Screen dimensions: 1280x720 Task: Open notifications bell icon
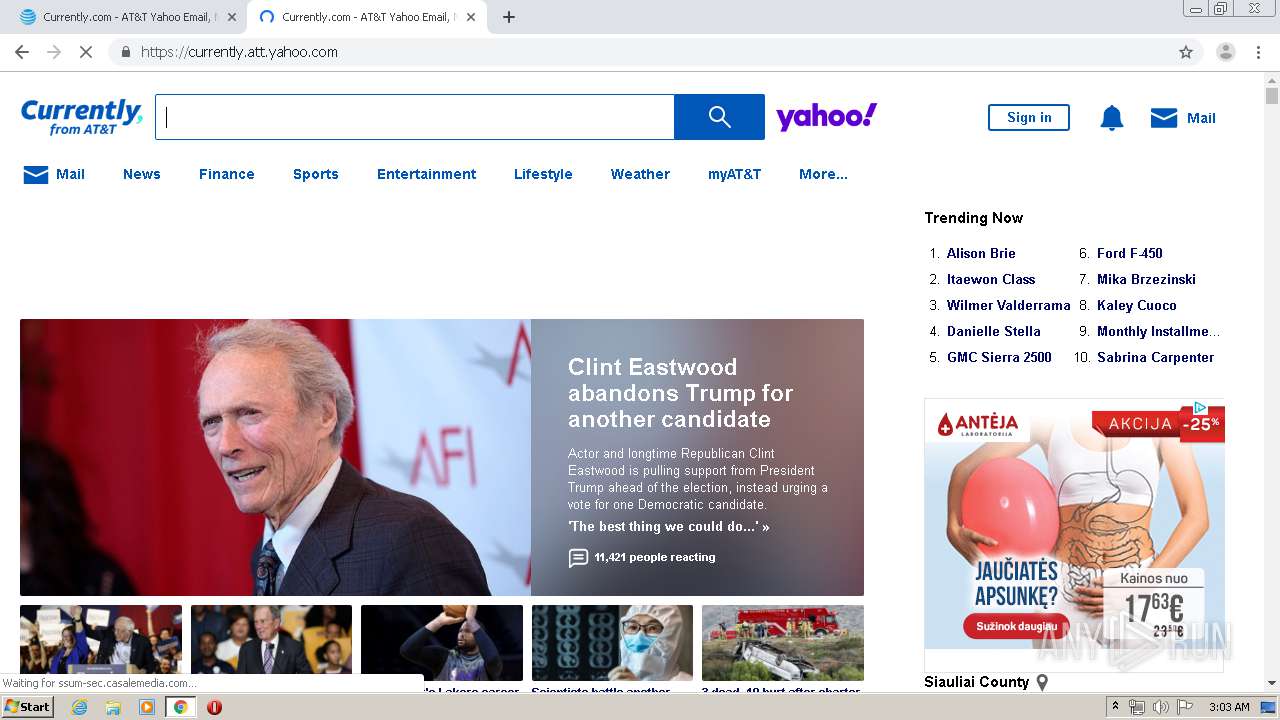[x=1112, y=118]
